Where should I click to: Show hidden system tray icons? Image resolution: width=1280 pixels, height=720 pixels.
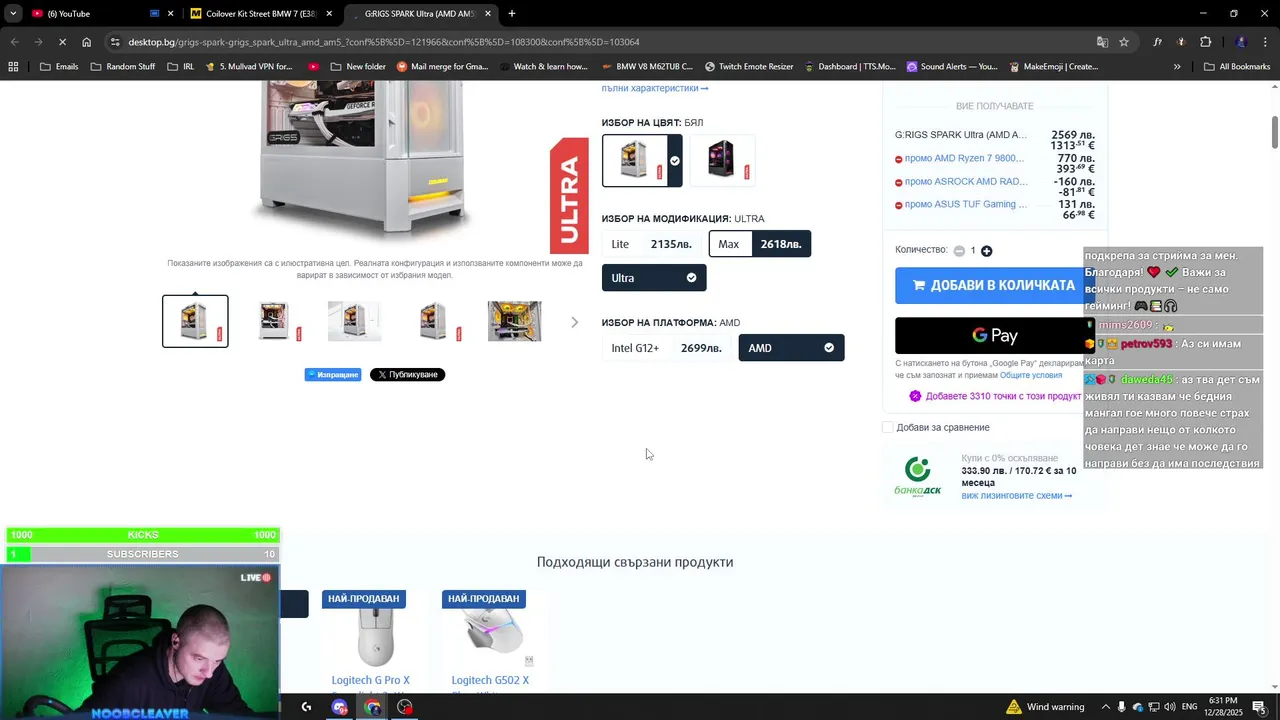click(1105, 707)
